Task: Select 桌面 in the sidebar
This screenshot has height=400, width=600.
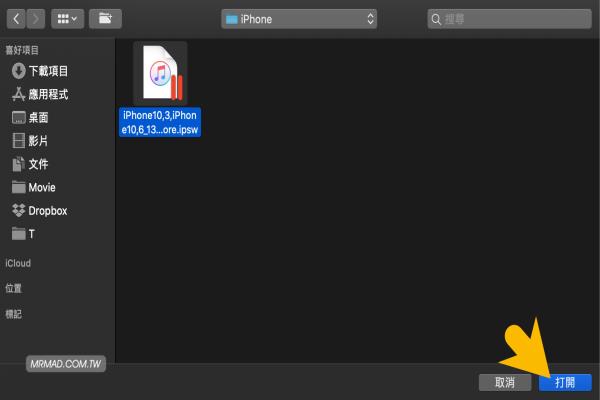Action: pyautogui.click(x=38, y=118)
